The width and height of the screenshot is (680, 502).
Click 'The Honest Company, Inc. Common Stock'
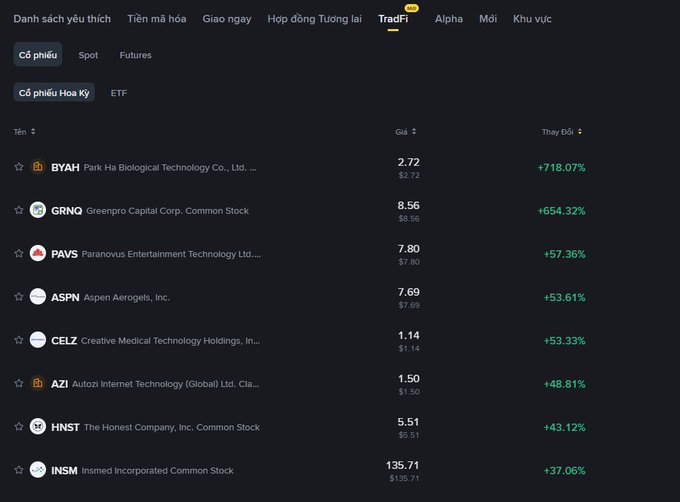tap(172, 427)
